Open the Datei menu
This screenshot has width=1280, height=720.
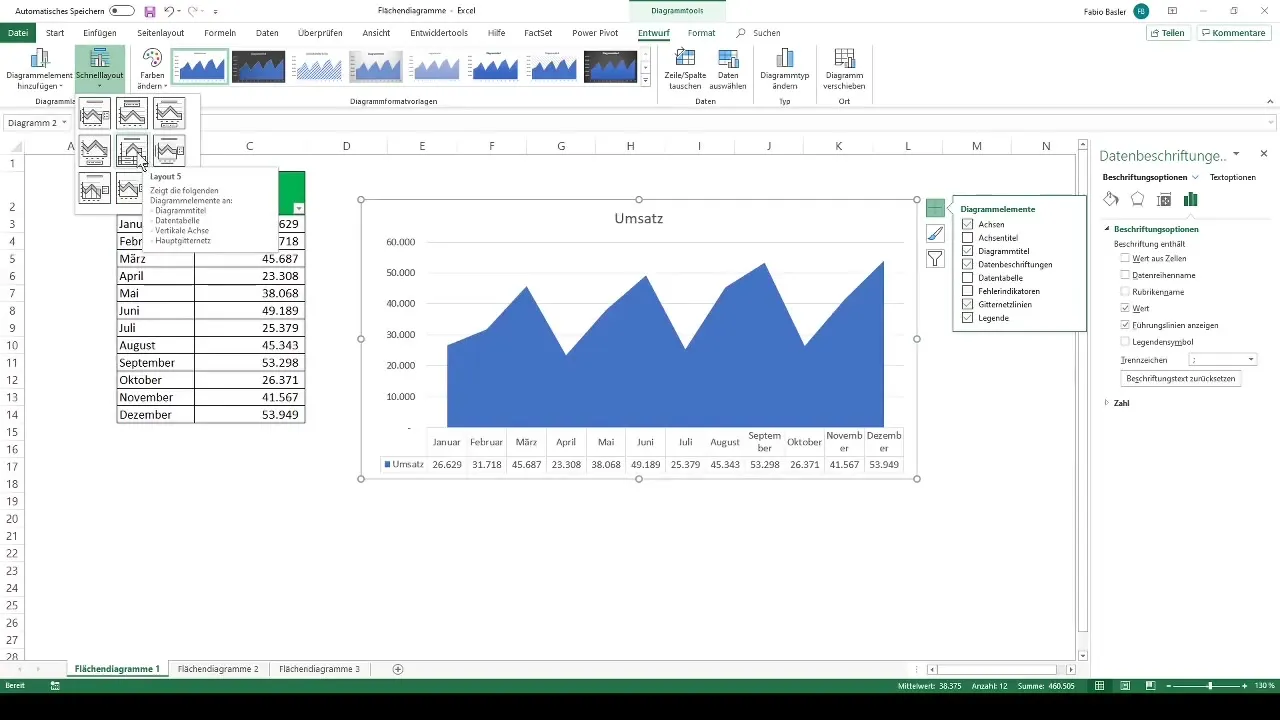pyautogui.click(x=18, y=33)
